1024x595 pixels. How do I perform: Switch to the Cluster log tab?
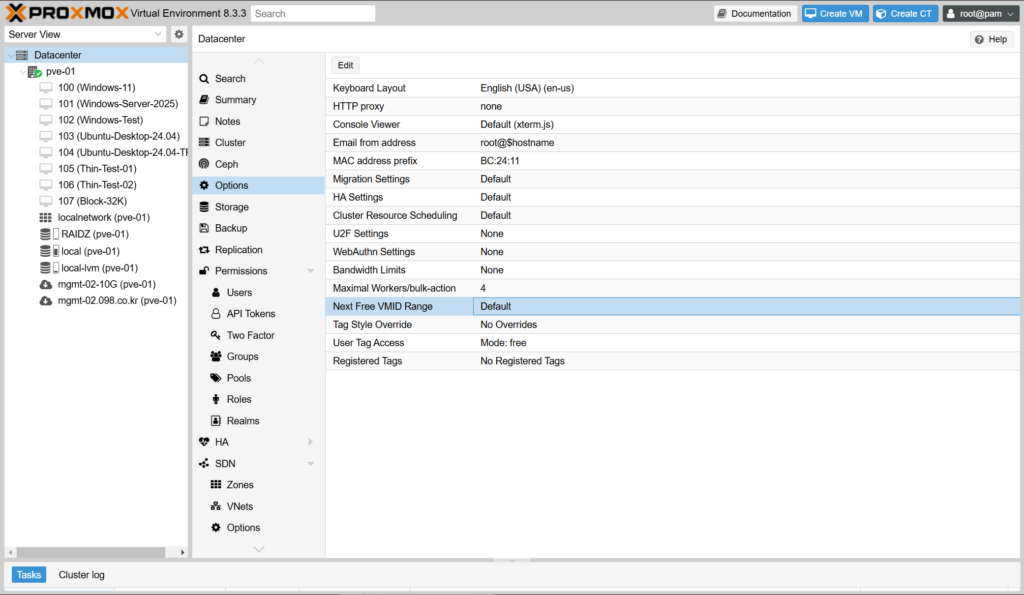(x=81, y=575)
